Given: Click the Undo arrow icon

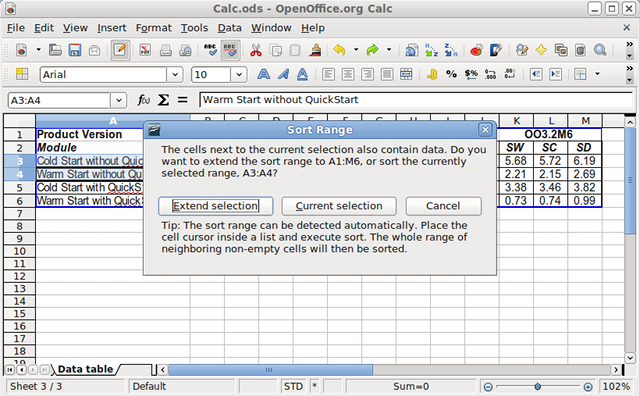Looking at the screenshot, I should click(339, 50).
